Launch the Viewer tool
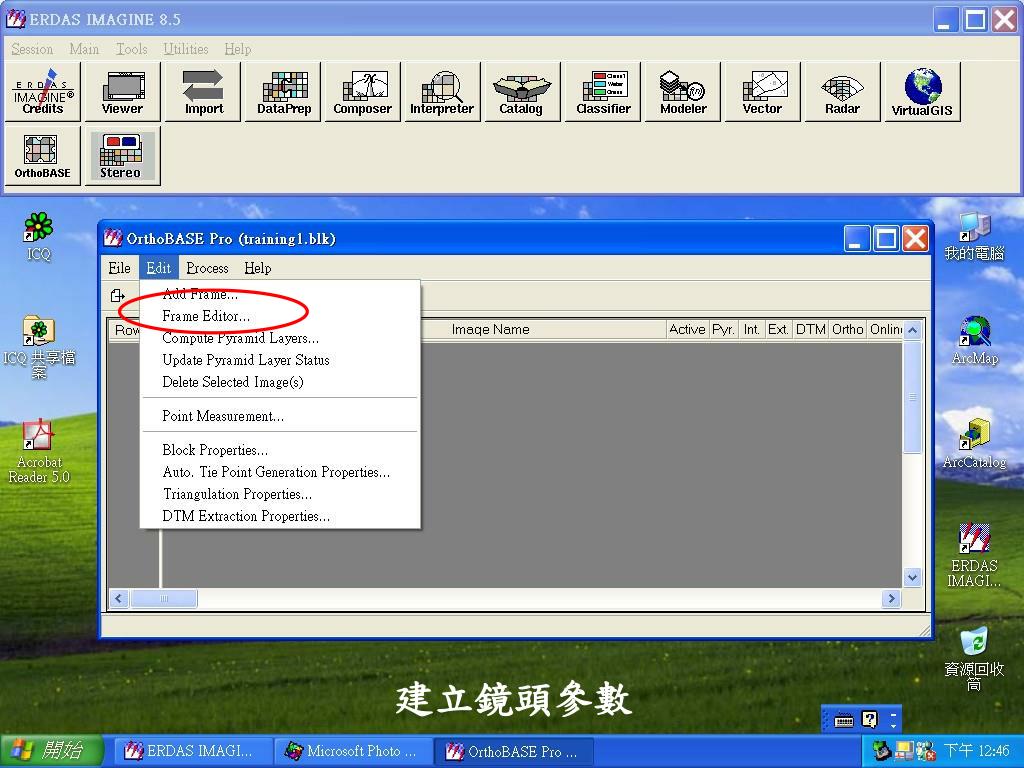Viewport: 1024px width, 768px height. [122, 92]
